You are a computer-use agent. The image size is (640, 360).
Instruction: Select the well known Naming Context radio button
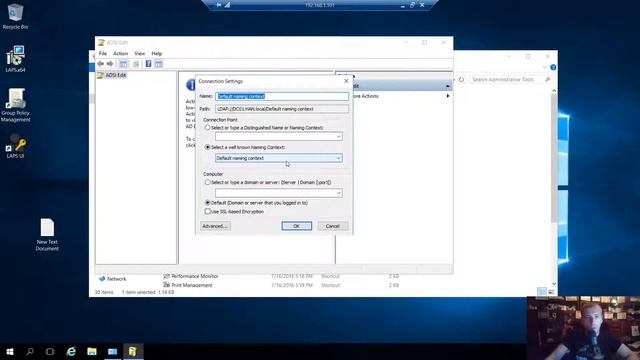(x=207, y=147)
